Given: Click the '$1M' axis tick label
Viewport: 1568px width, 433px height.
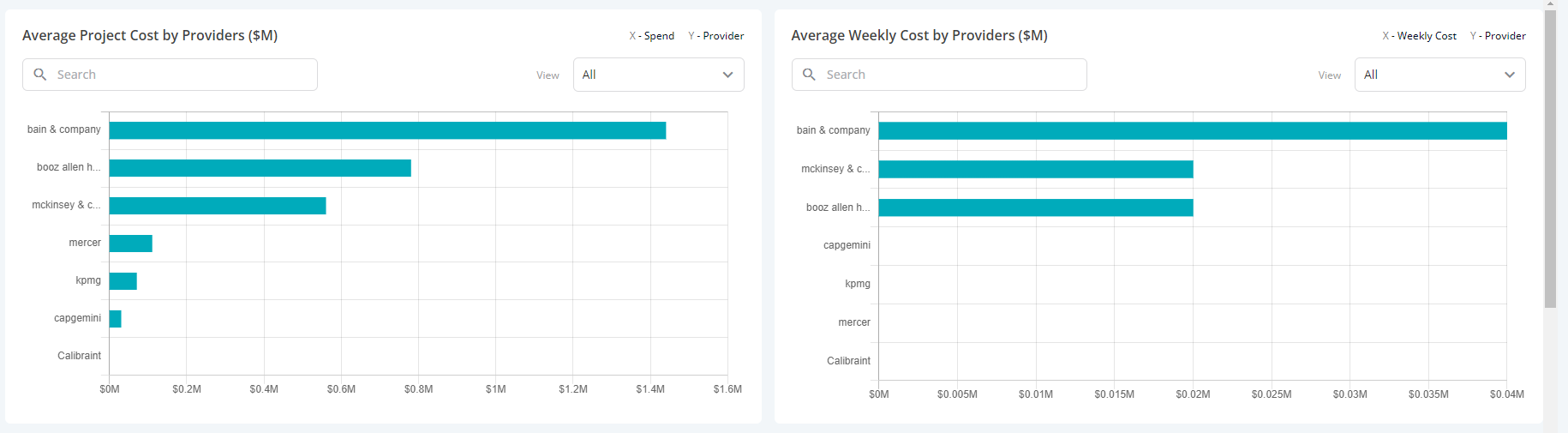Looking at the screenshot, I should [x=495, y=389].
